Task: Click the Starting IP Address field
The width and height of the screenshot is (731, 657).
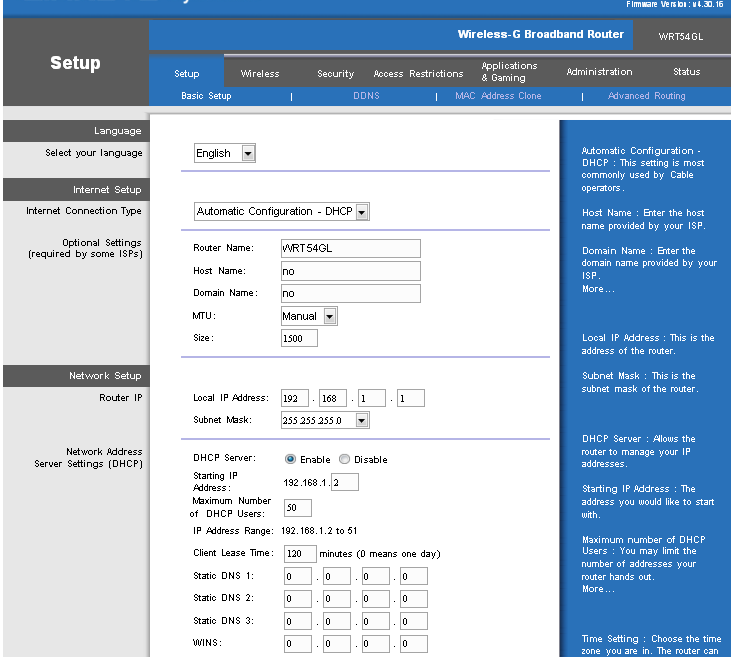Action: 345,482
